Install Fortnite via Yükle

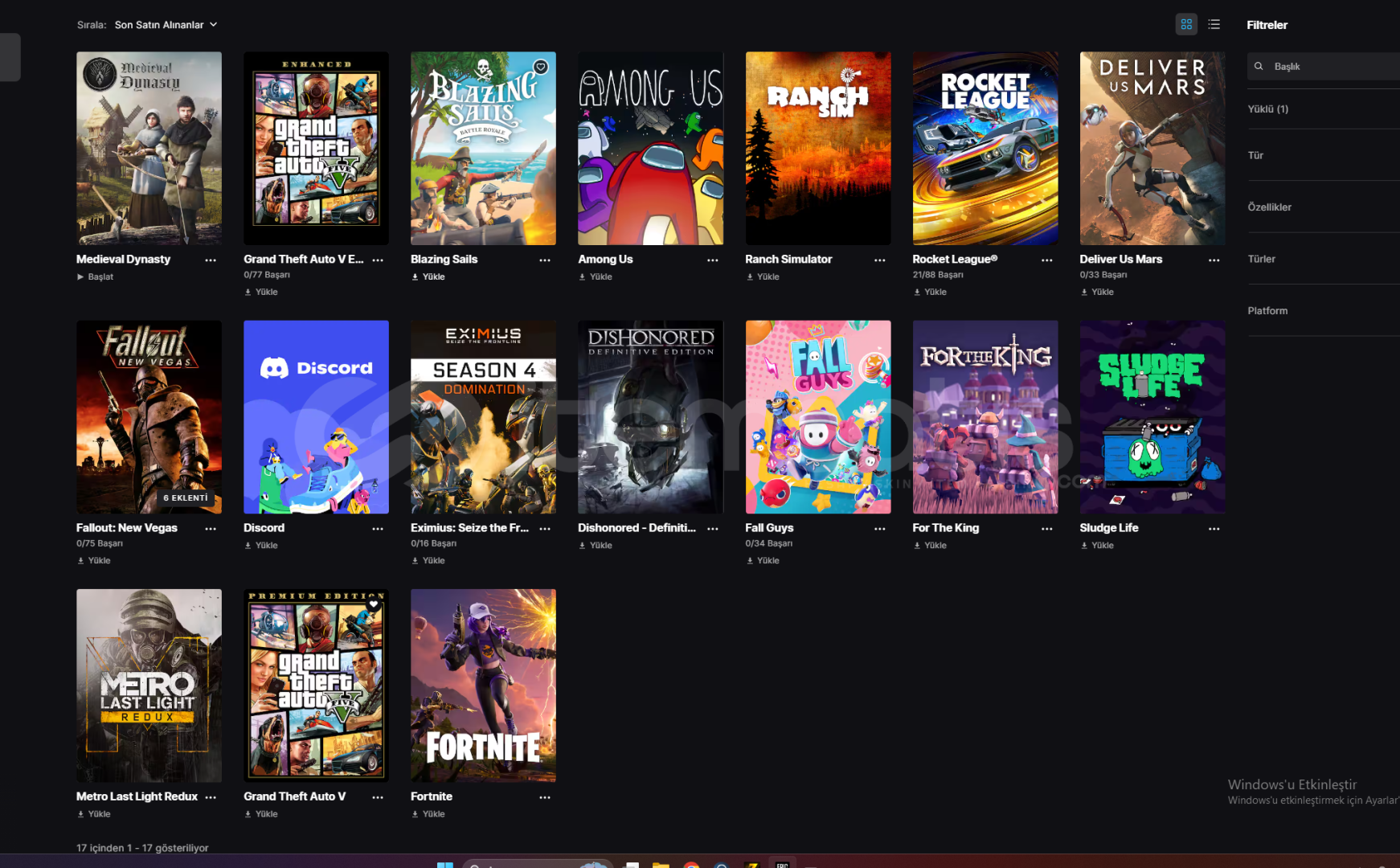(x=428, y=814)
